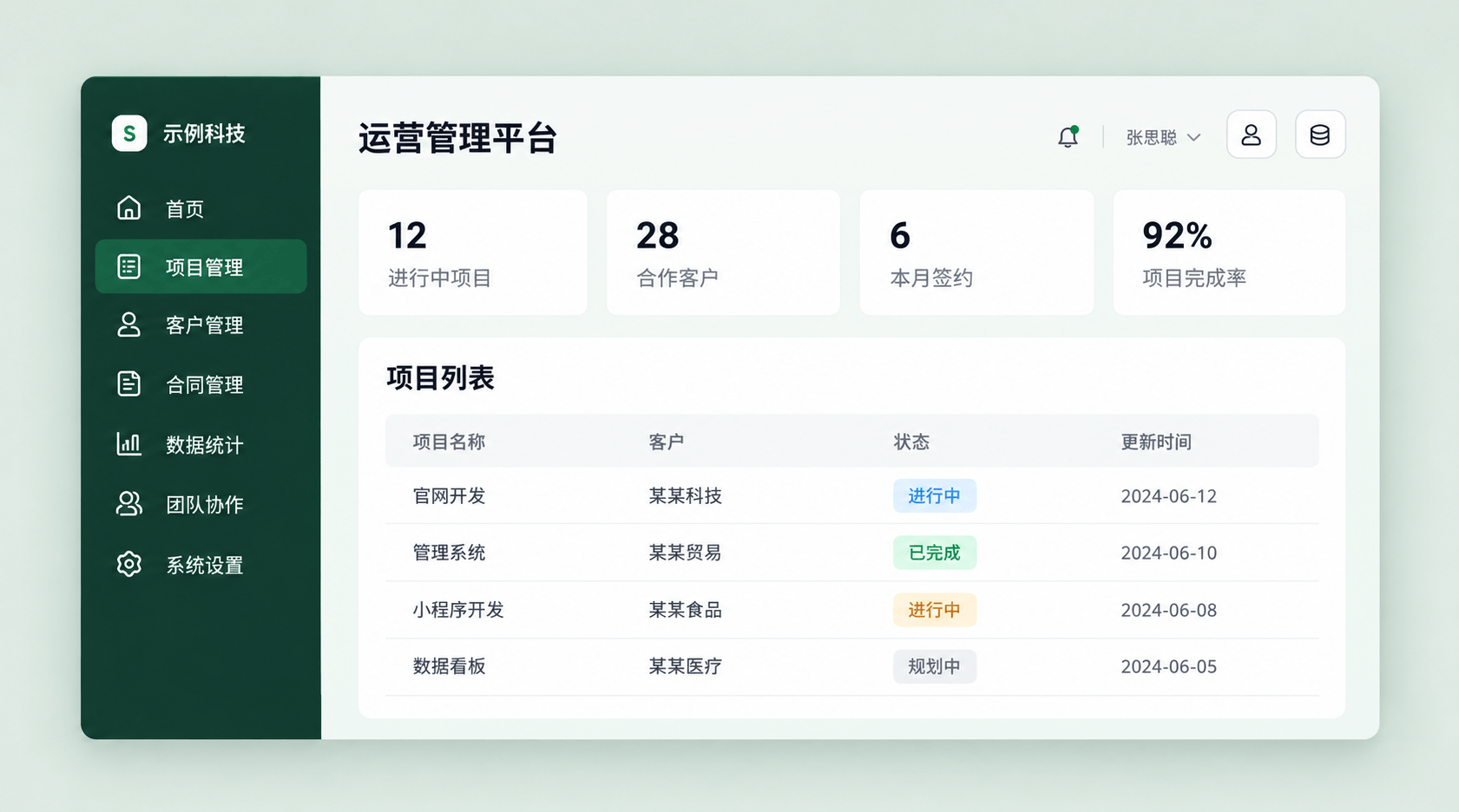Image resolution: width=1459 pixels, height=812 pixels.
Task: Click the people icon beside 团队协作
Action: coord(128,504)
